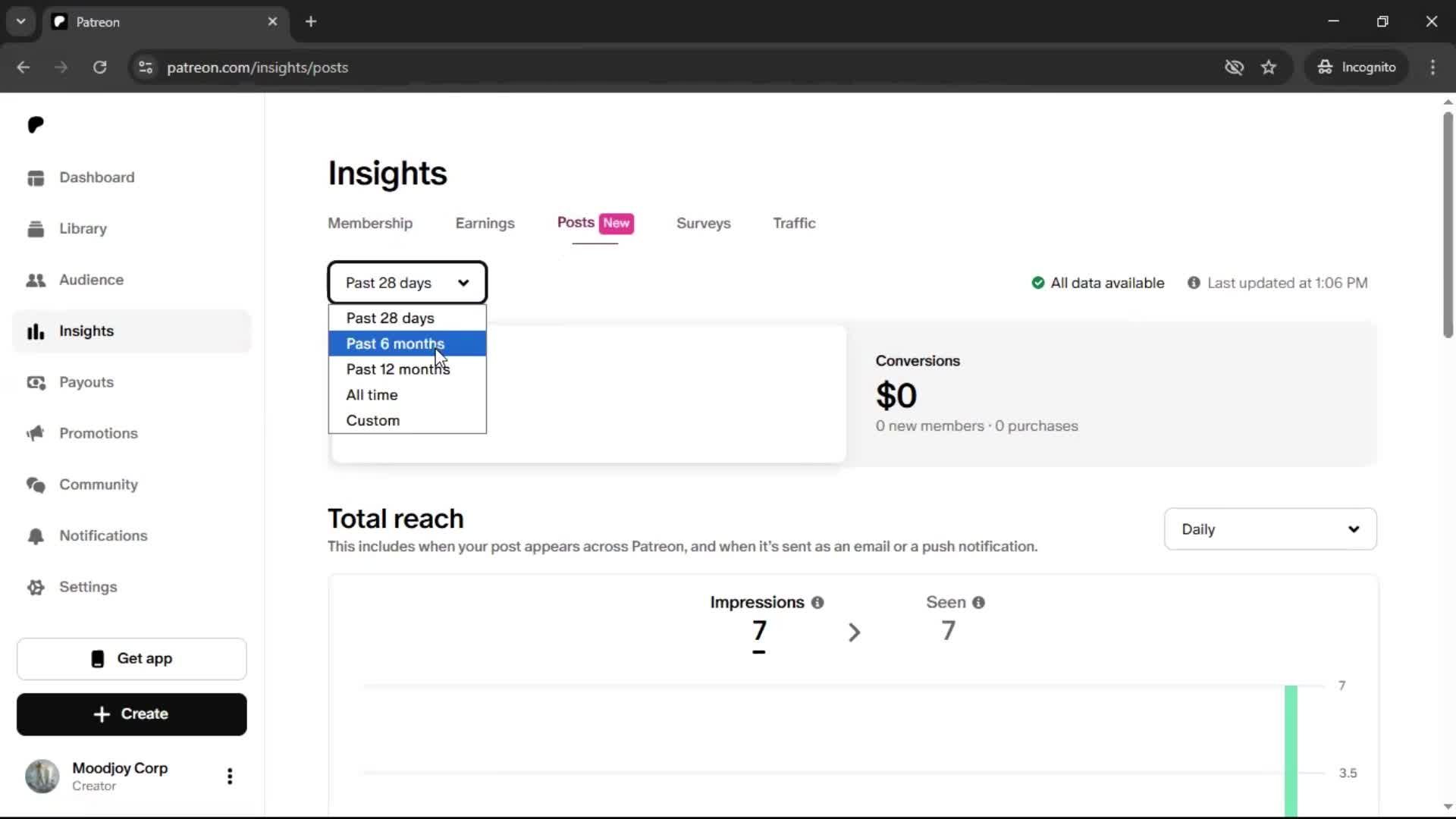Go back using the browser back arrow

(x=24, y=67)
